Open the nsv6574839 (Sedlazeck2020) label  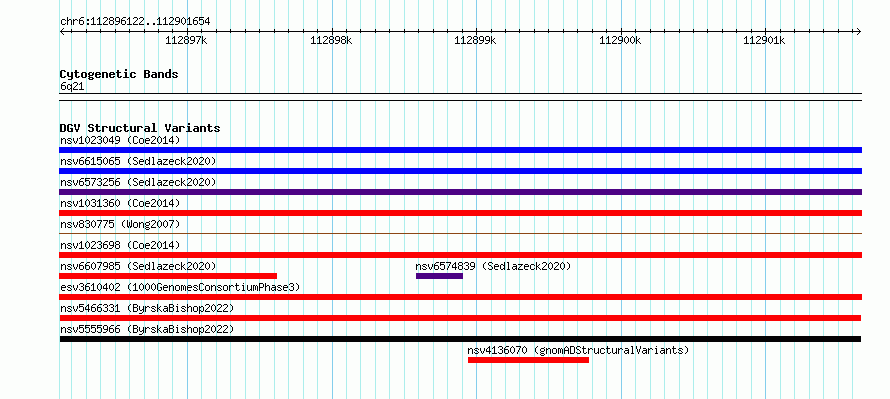(x=493, y=266)
